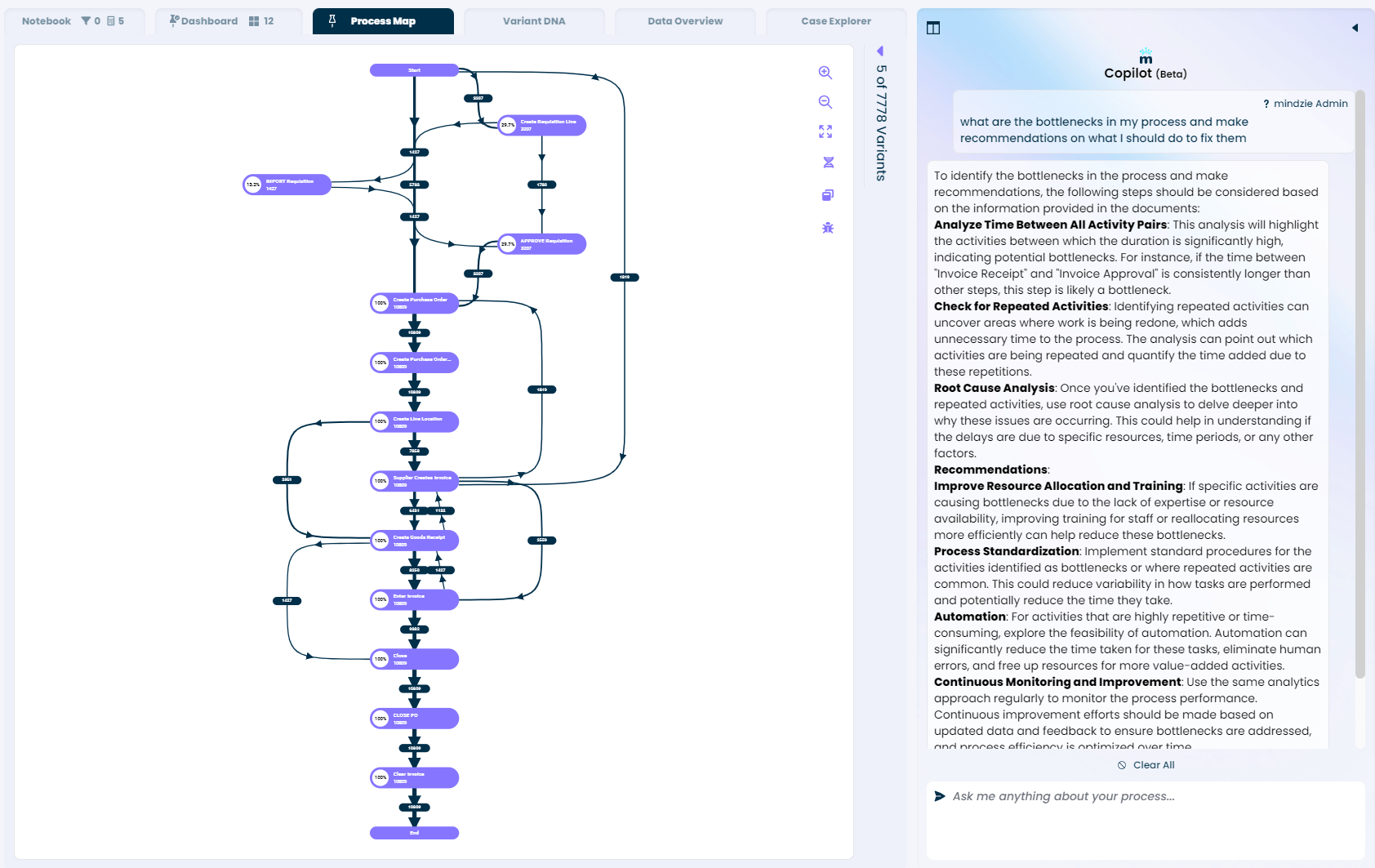Click the calculator icon showing 5
Viewport: 1375px width, 868px height.
click(110, 20)
